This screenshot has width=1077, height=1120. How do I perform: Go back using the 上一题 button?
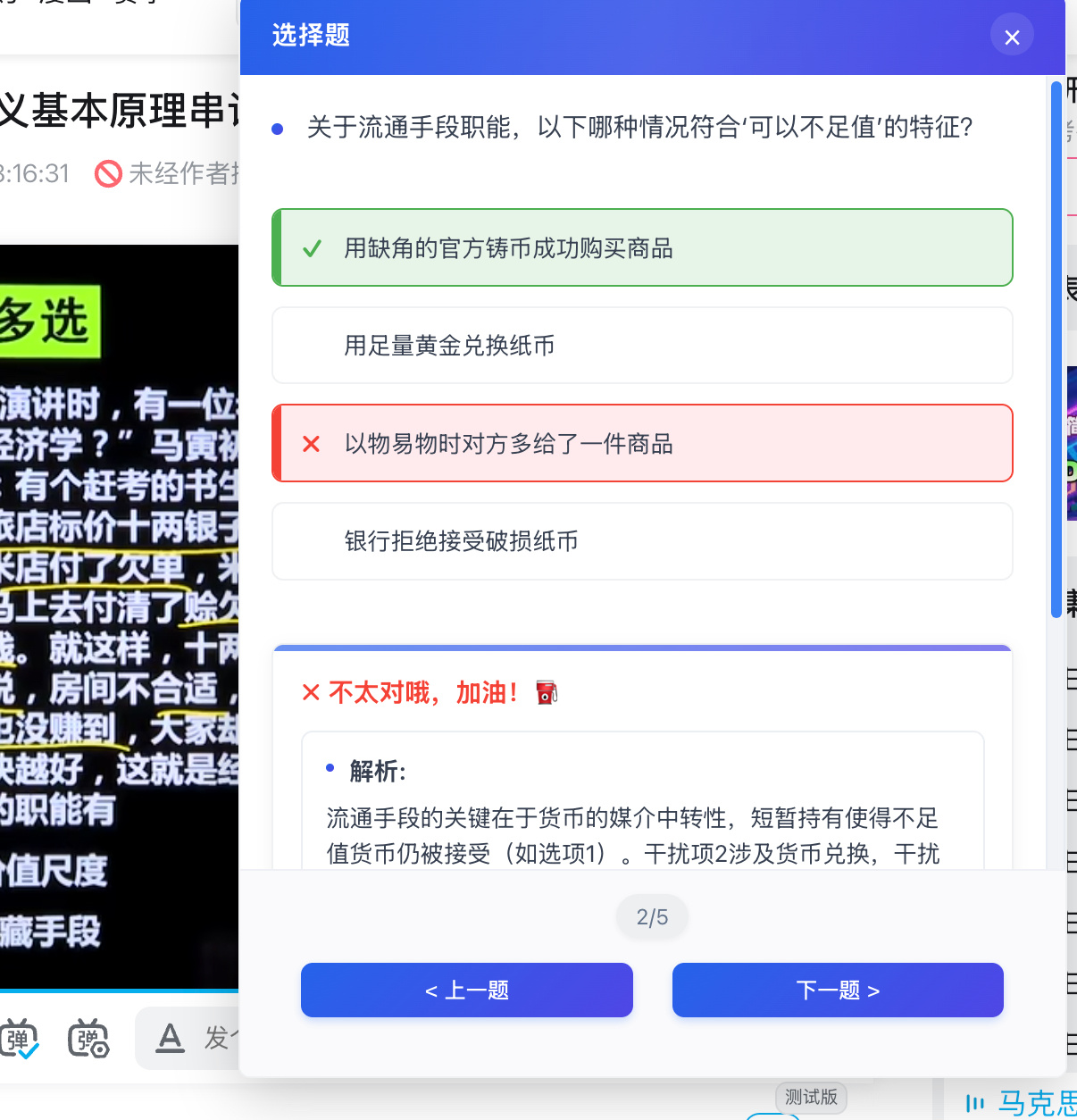(x=466, y=990)
